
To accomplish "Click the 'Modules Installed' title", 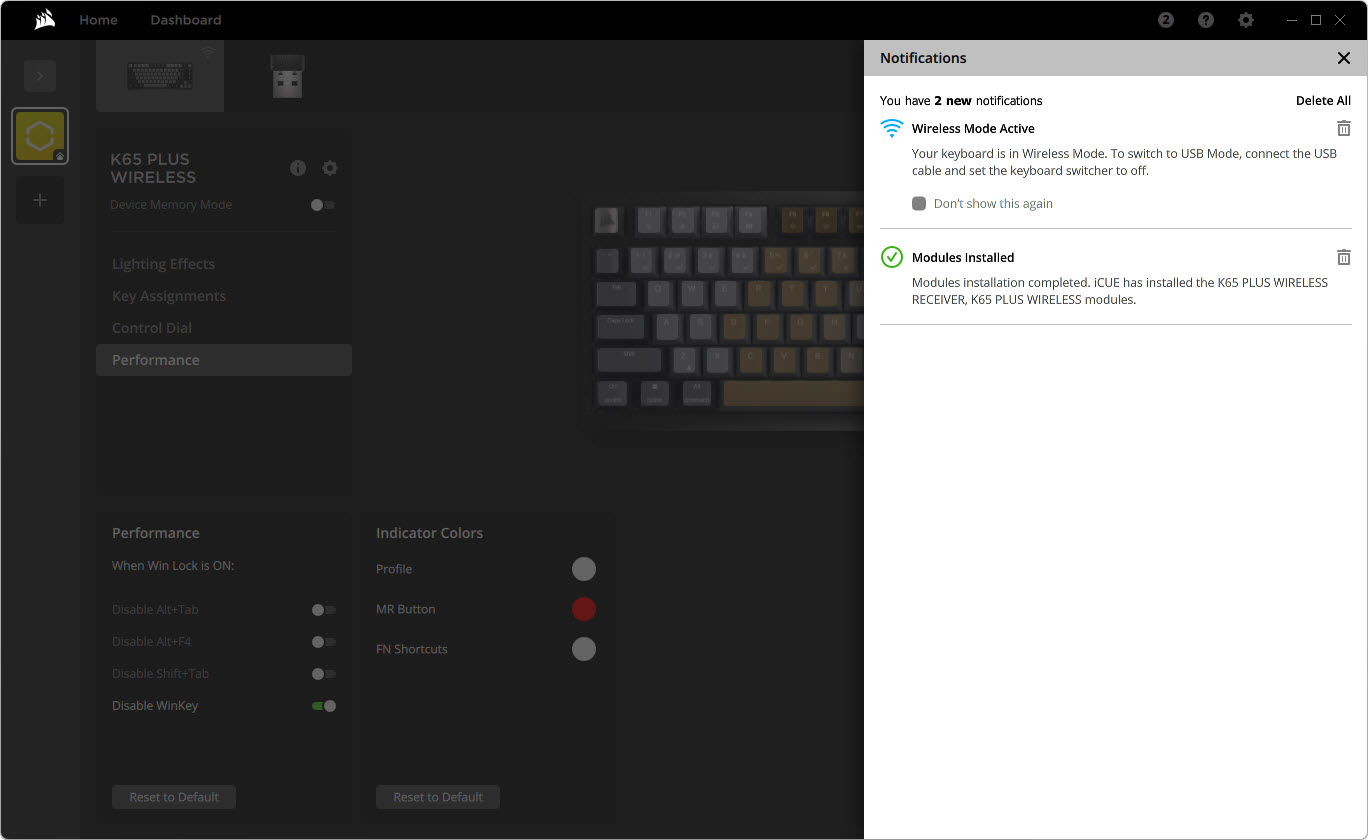I will point(963,258).
